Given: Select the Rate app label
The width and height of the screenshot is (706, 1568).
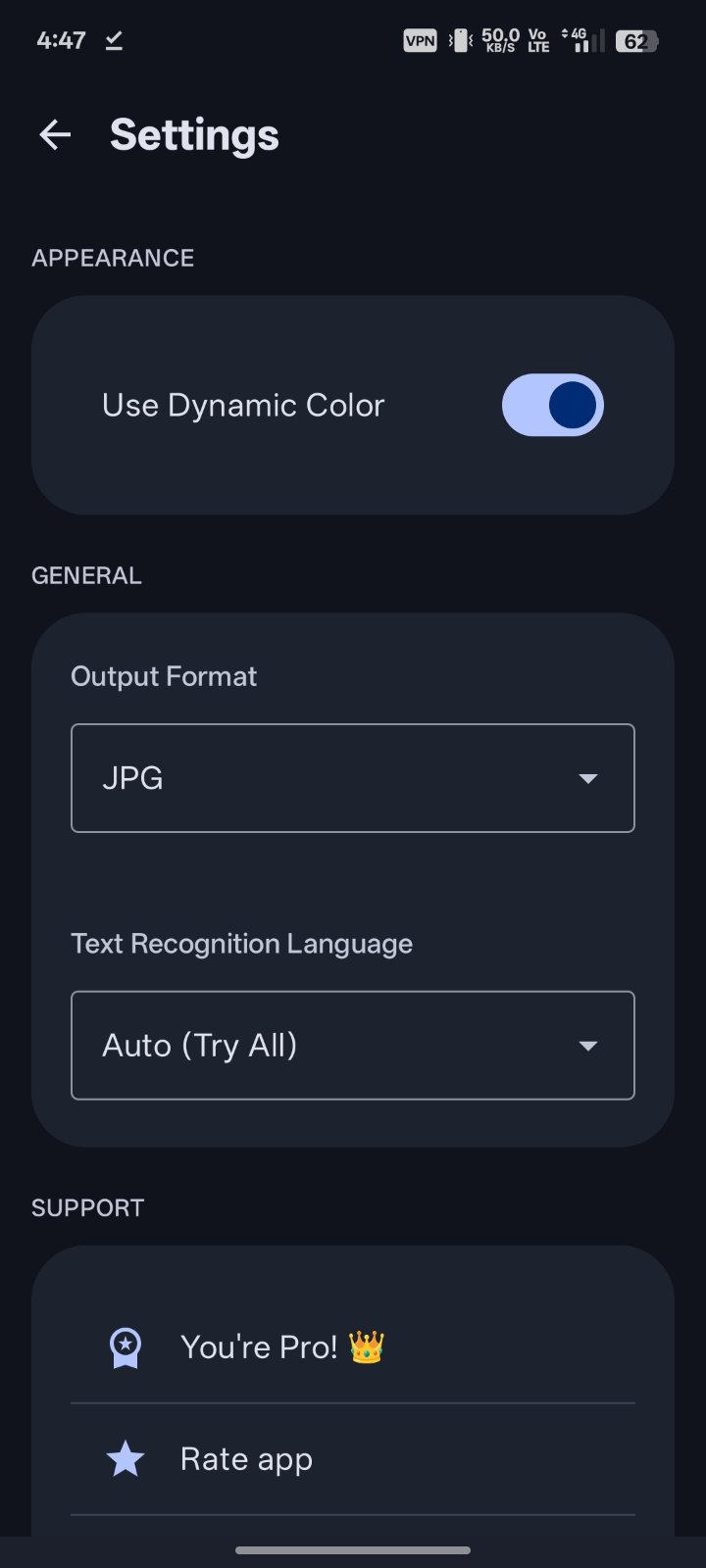Looking at the screenshot, I should point(246,1459).
